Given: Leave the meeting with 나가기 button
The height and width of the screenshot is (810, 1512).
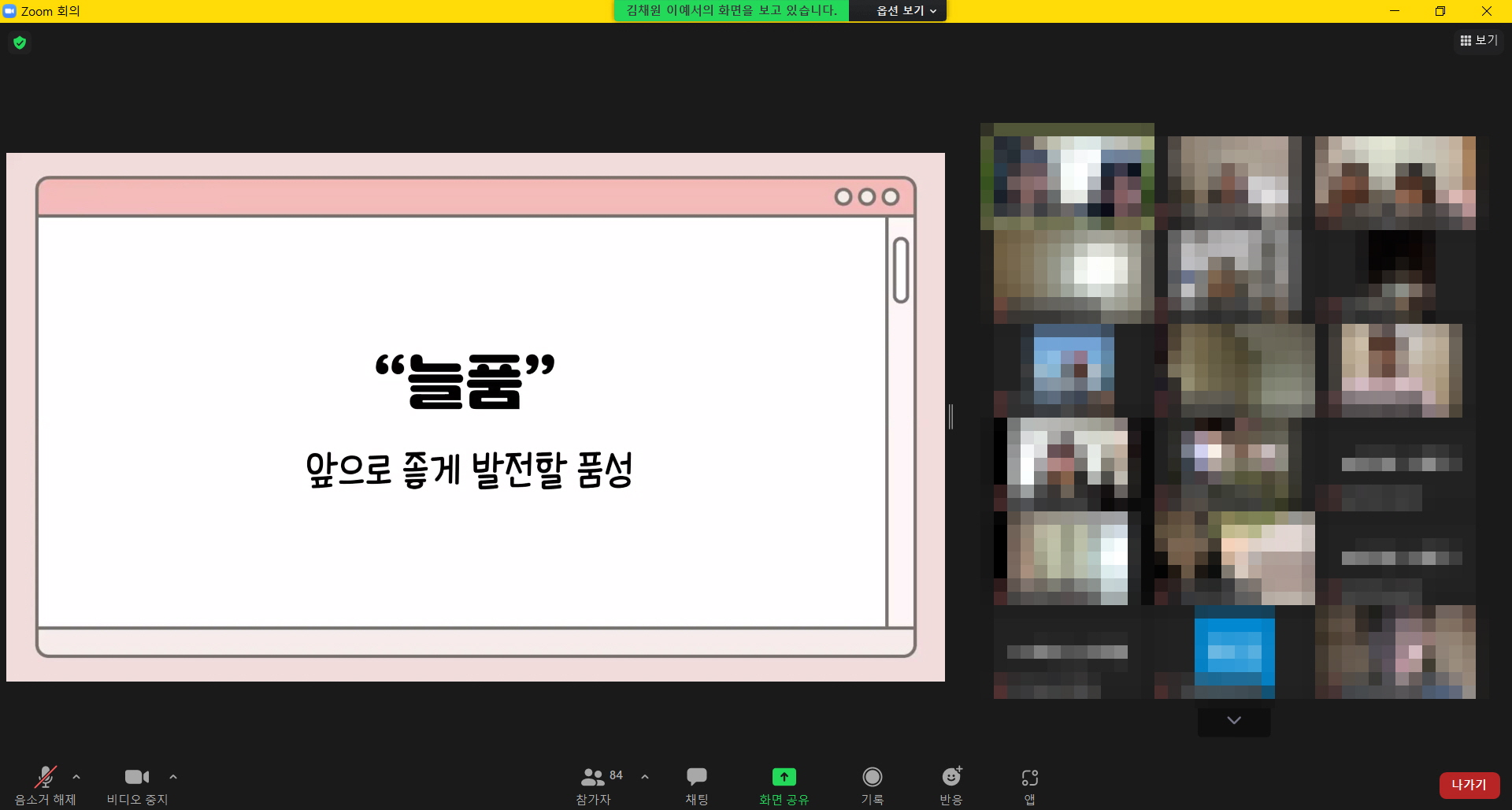Looking at the screenshot, I should (1469, 785).
